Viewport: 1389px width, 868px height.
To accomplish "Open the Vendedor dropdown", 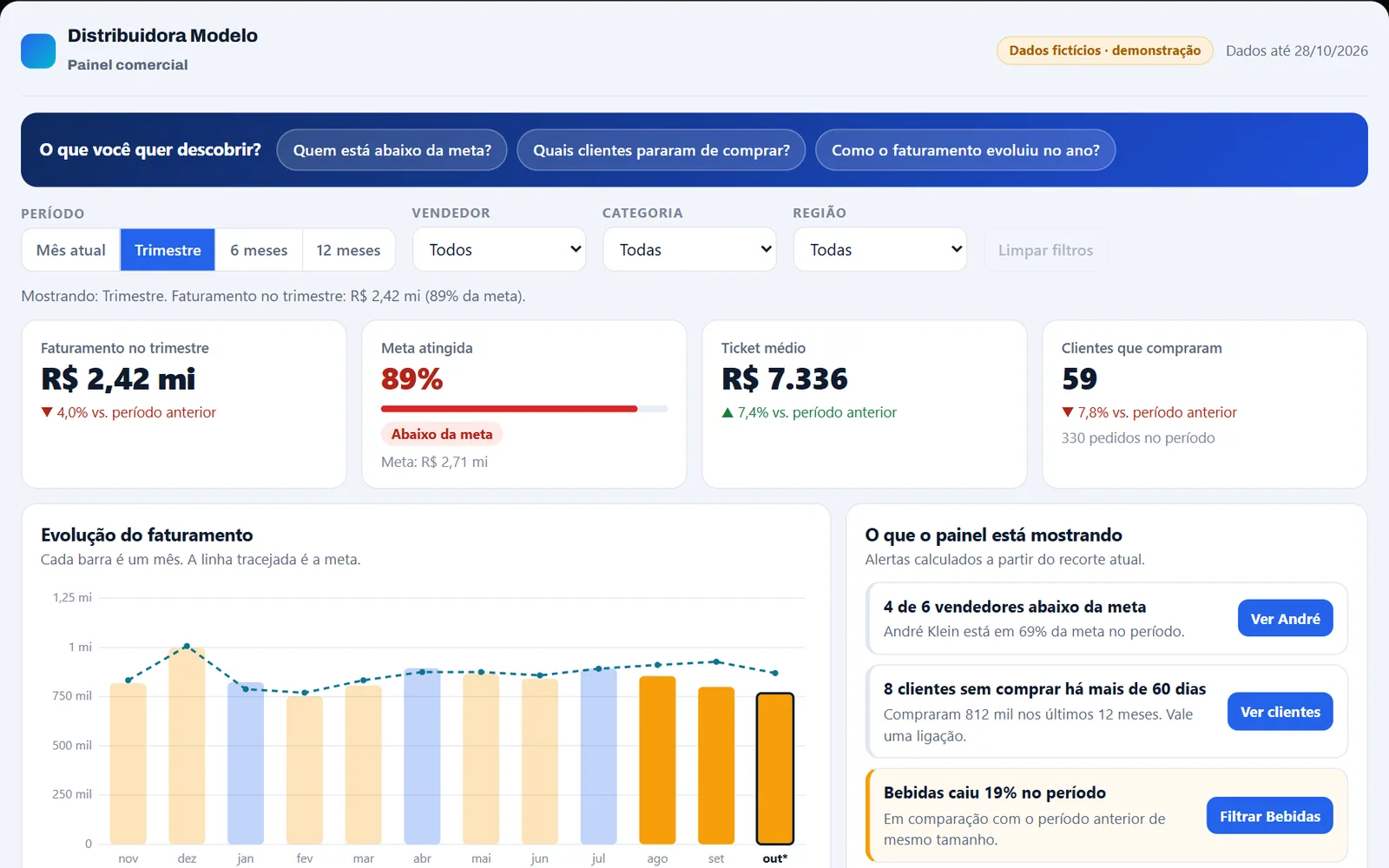I will click(499, 250).
